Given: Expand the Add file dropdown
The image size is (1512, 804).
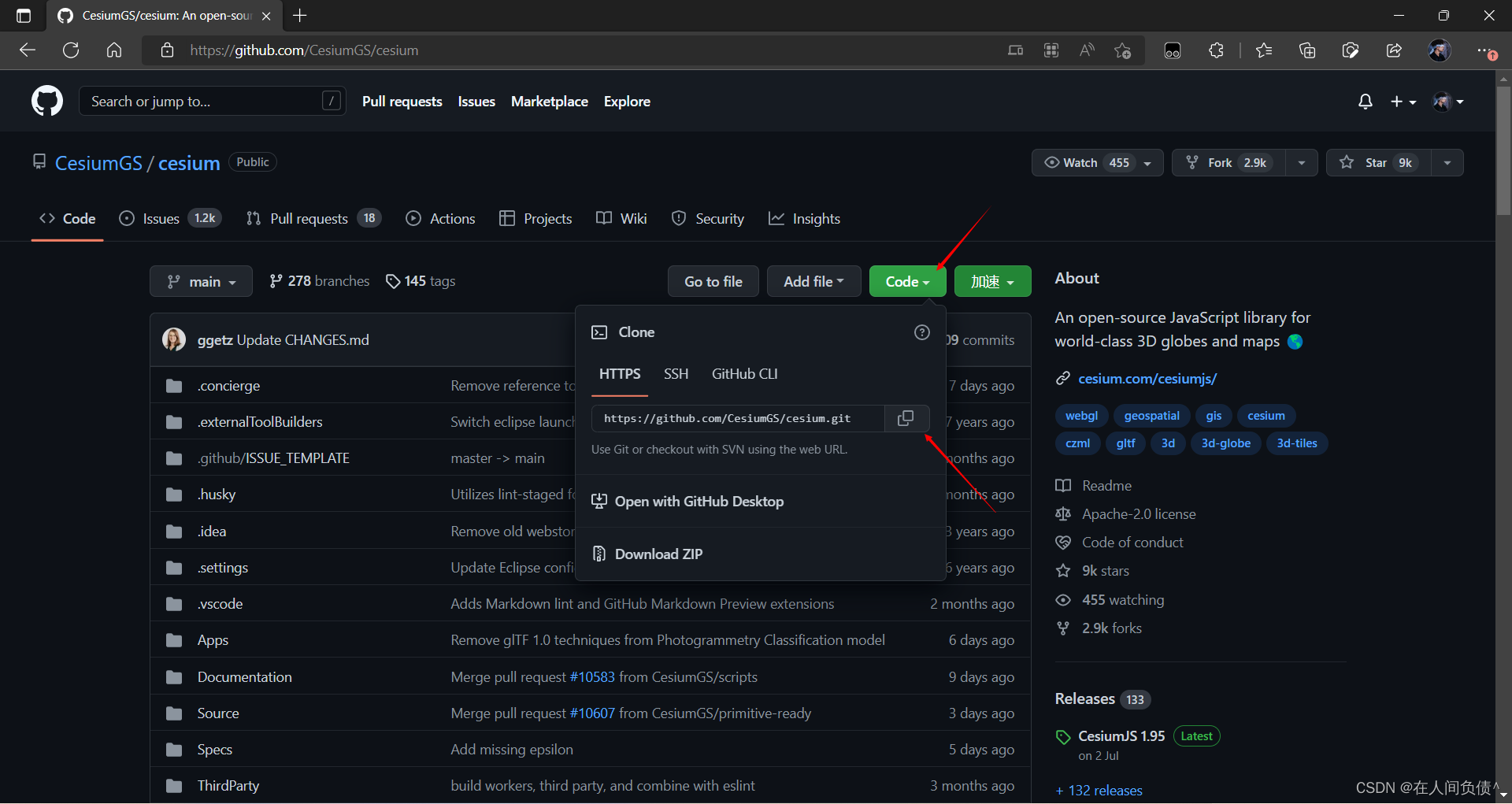Looking at the screenshot, I should coord(813,281).
